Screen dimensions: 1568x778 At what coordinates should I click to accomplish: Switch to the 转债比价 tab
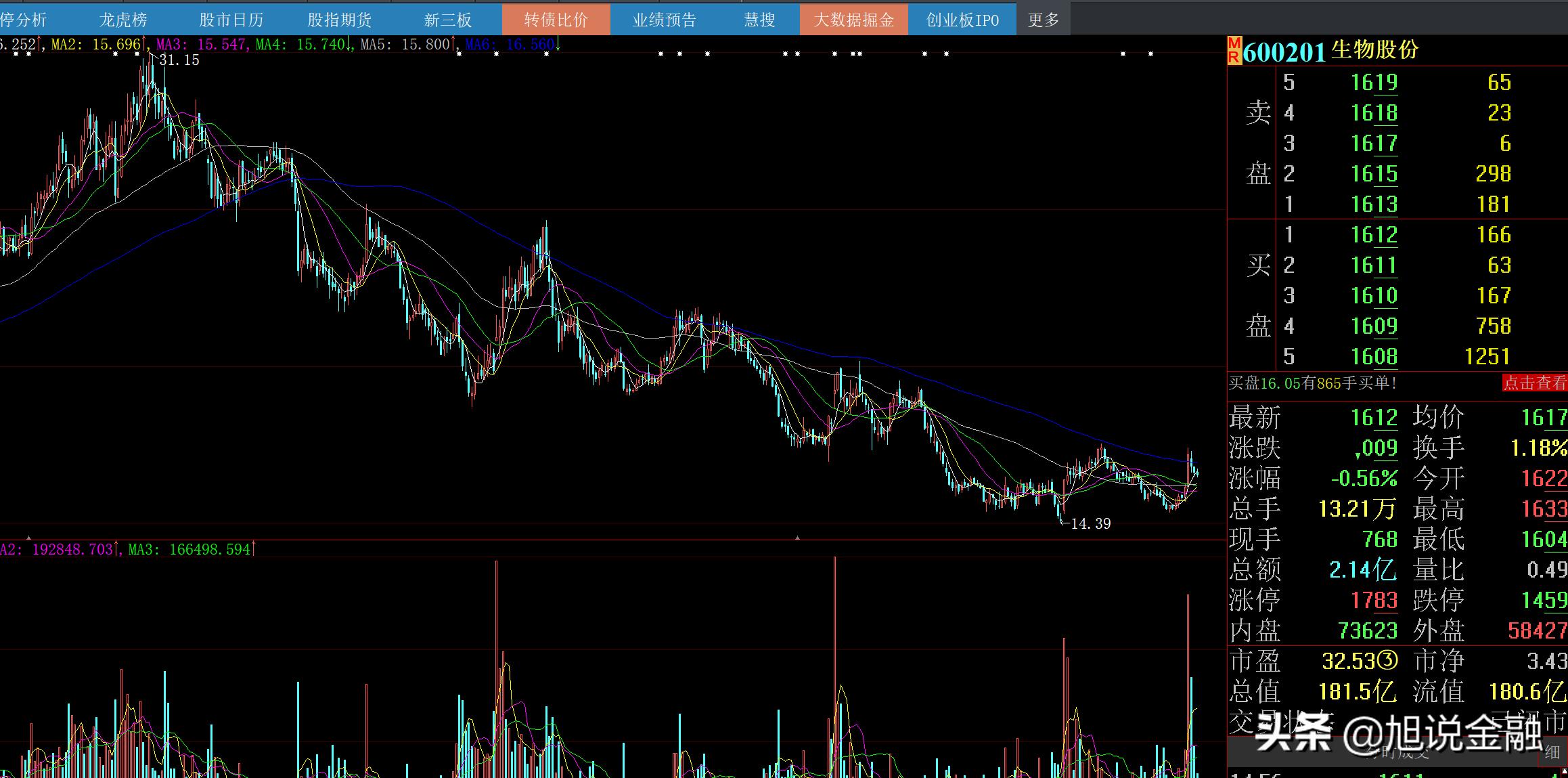pyautogui.click(x=556, y=20)
